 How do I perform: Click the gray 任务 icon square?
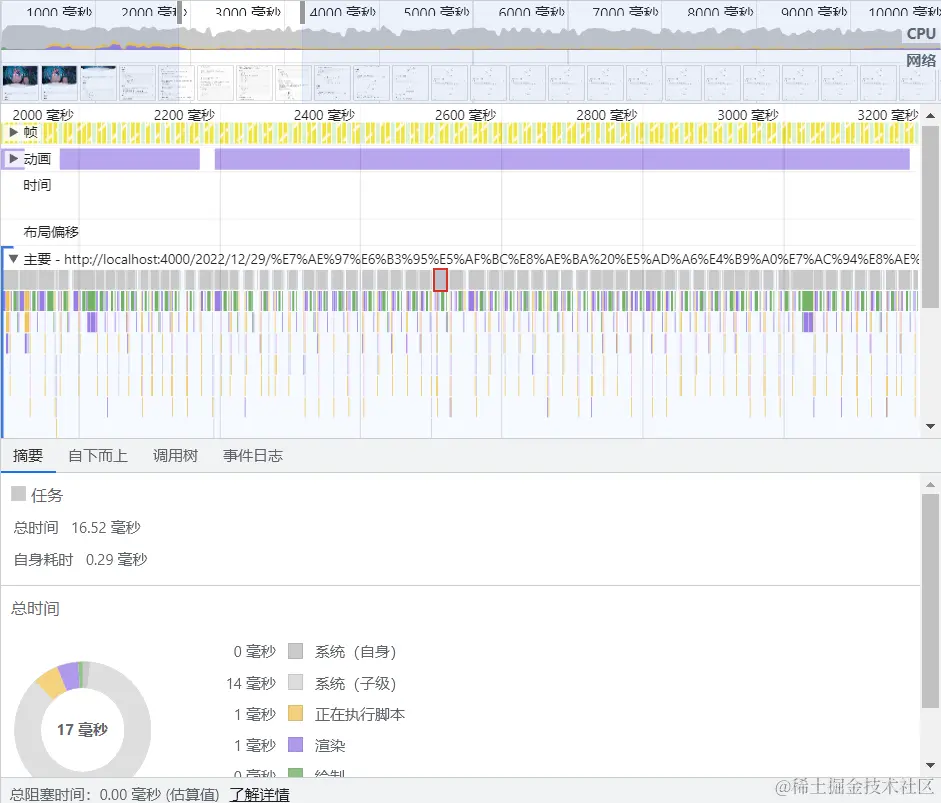click(19, 494)
